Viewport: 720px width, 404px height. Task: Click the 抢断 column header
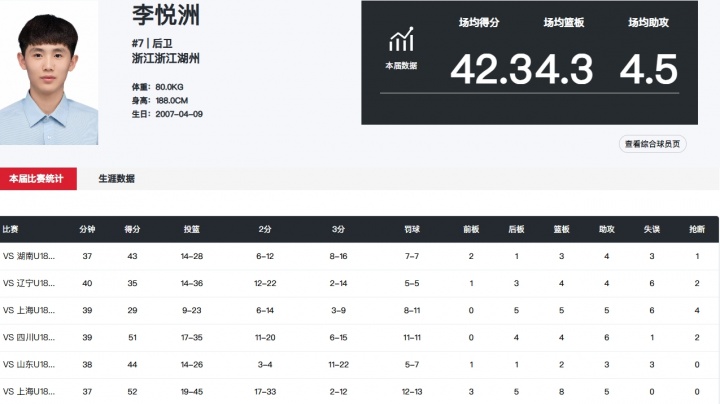(x=697, y=230)
